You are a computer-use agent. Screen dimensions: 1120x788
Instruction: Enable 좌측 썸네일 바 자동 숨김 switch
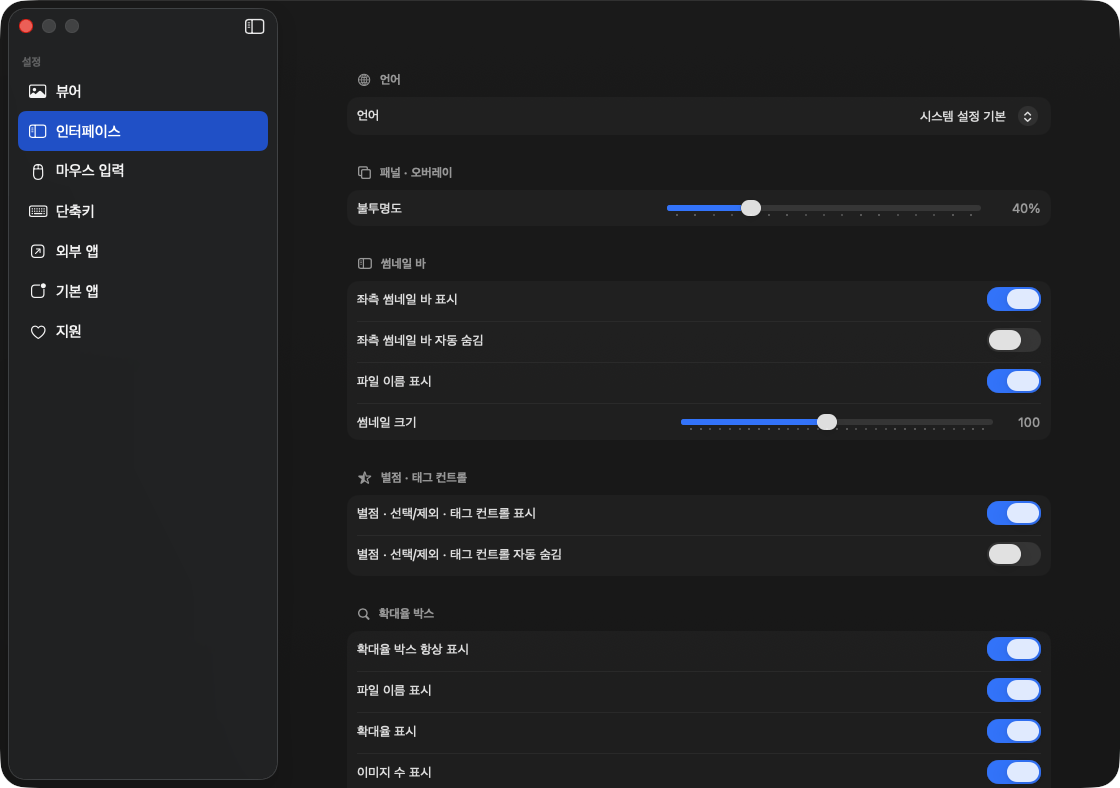click(1014, 340)
